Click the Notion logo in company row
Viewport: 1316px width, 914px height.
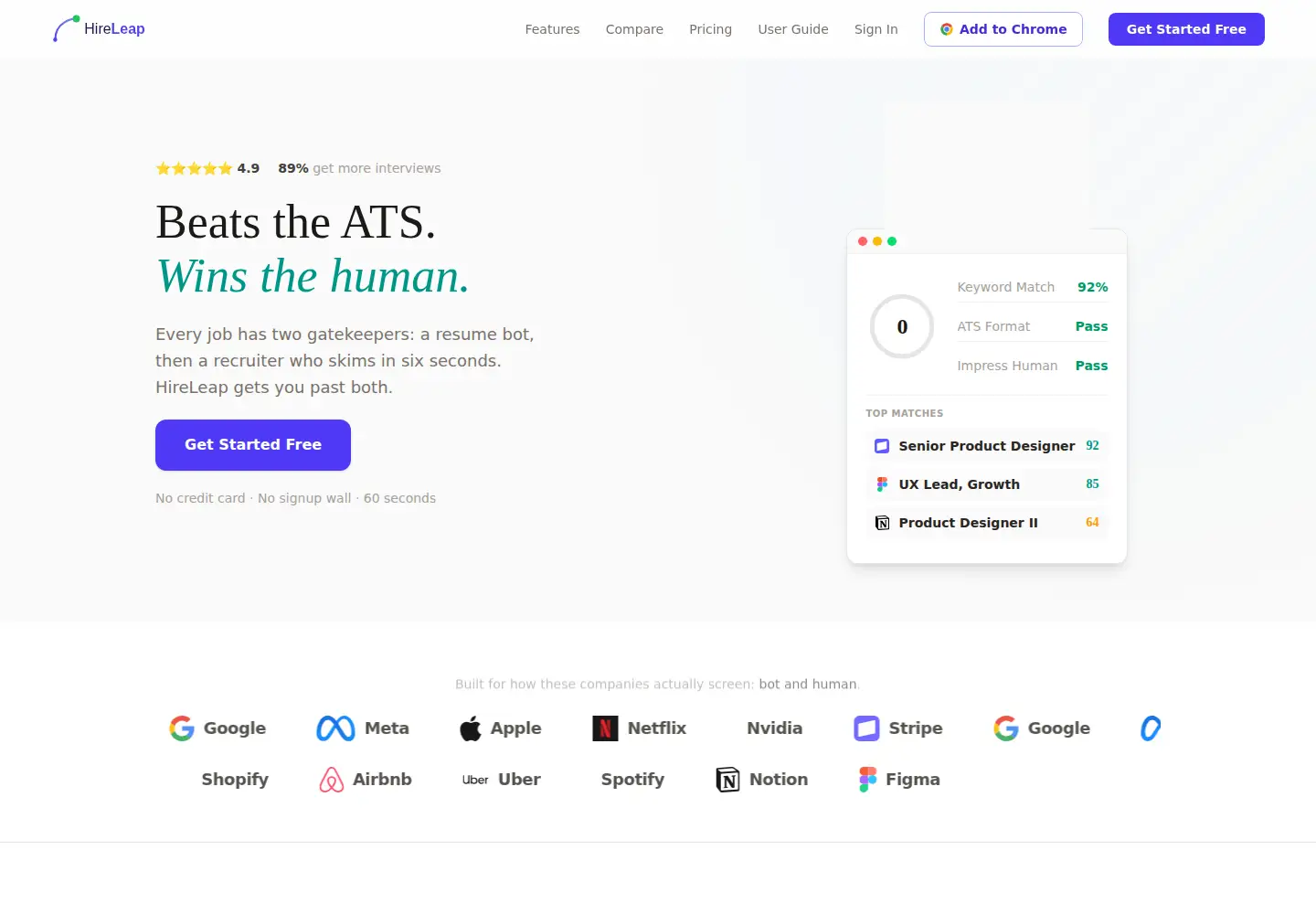coord(727,780)
